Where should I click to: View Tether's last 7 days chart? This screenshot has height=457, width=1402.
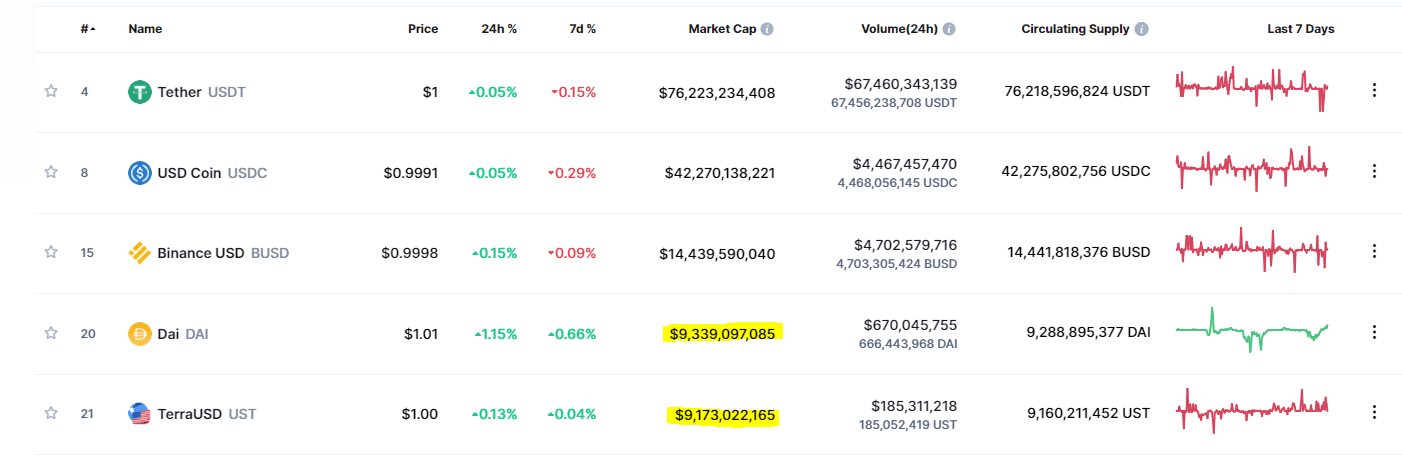[x=1252, y=89]
